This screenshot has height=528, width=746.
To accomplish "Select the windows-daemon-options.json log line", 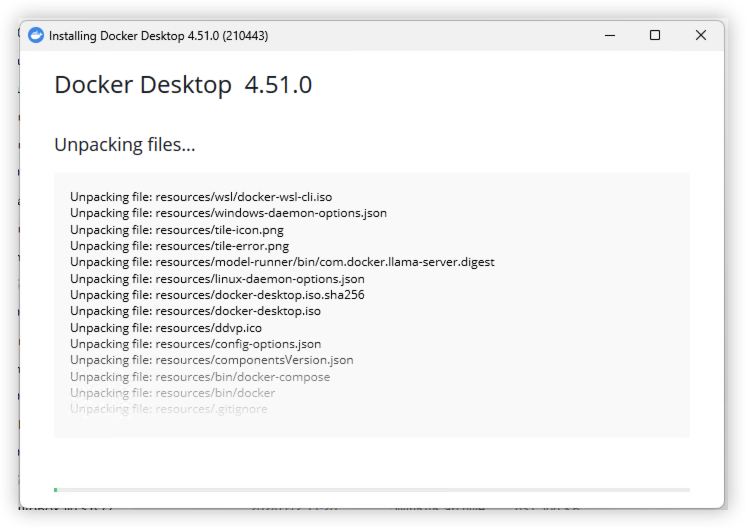I will coord(228,213).
